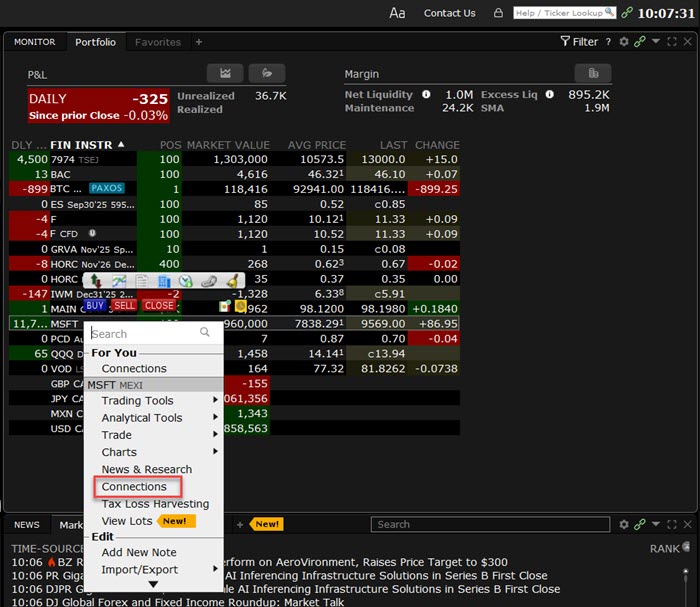
Task: Click the Monitor panel green chain link icon
Action: coord(640,42)
